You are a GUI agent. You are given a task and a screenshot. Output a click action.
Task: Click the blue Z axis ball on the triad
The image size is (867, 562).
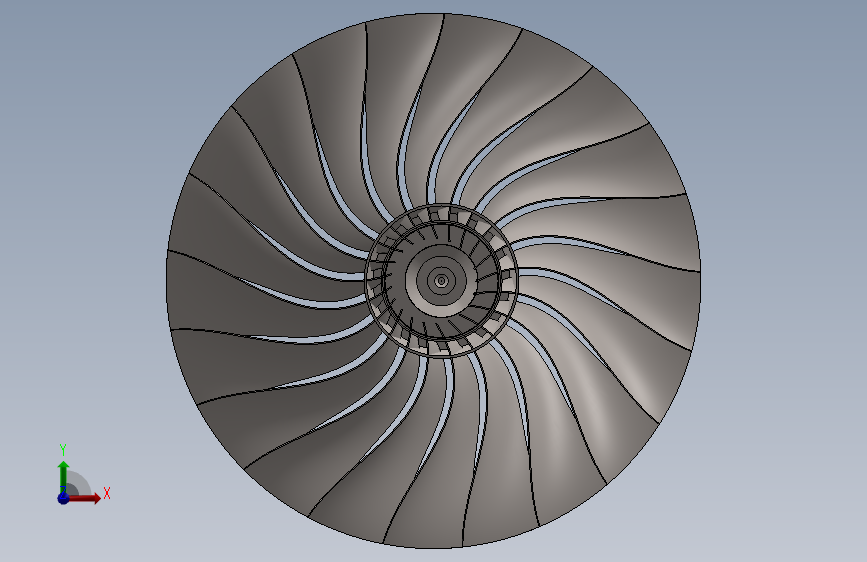(63, 498)
